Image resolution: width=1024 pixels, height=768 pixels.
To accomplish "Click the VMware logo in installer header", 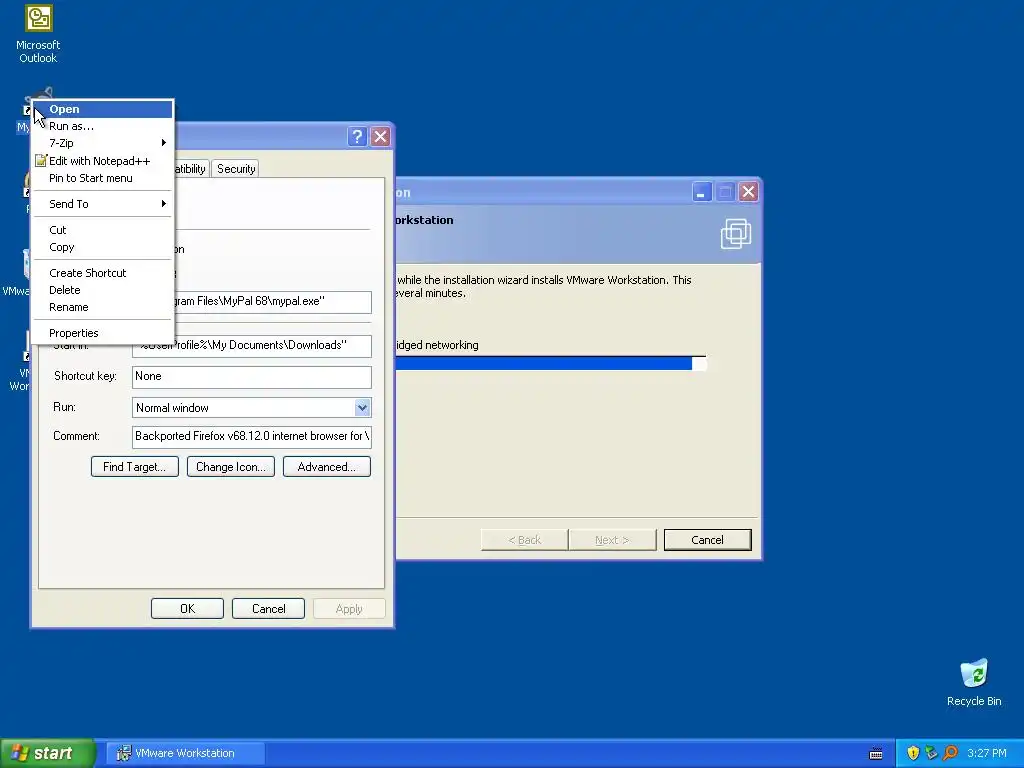I will (736, 234).
